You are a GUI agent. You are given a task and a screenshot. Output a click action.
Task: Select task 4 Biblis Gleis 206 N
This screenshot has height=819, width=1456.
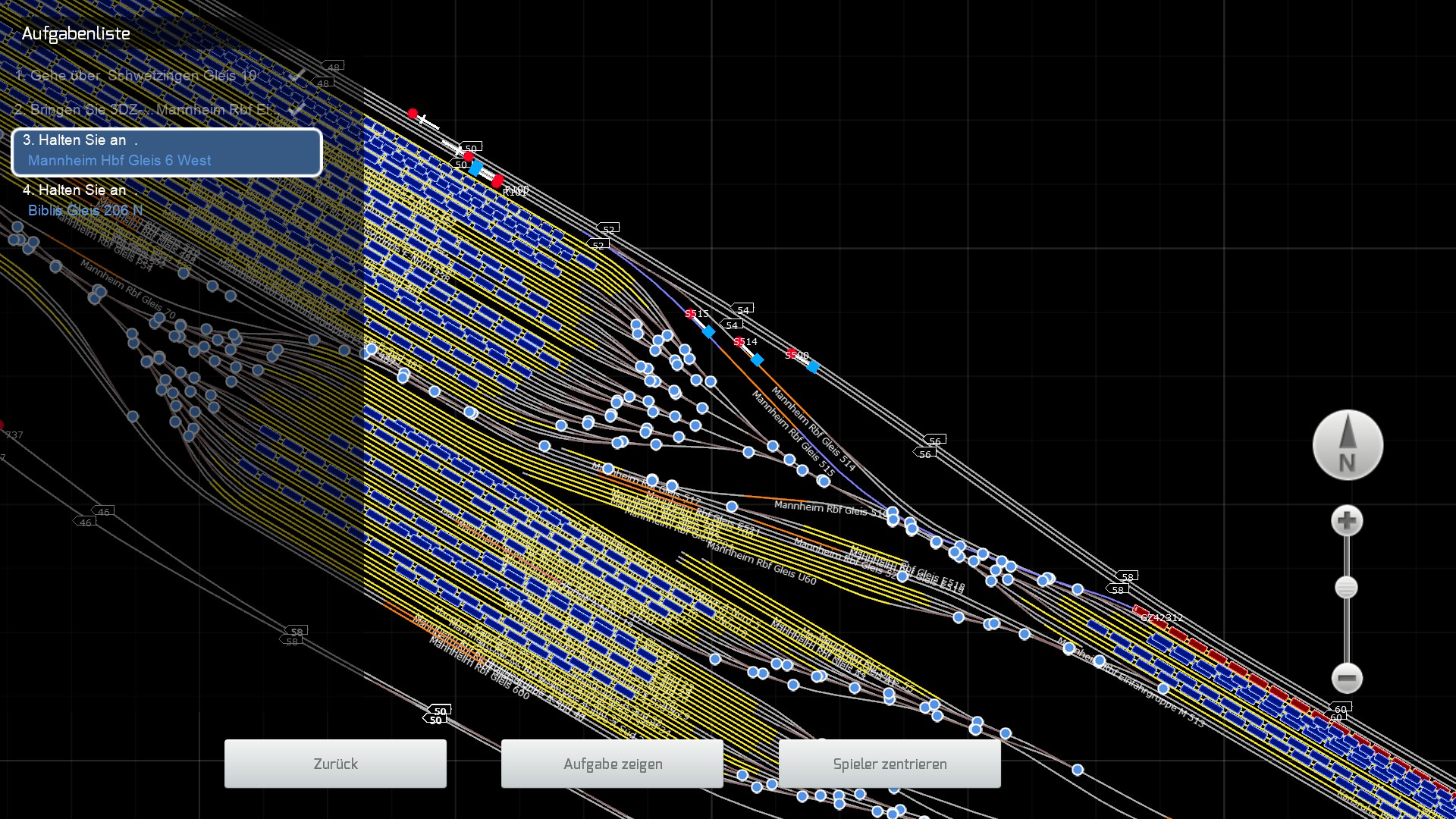click(x=85, y=201)
